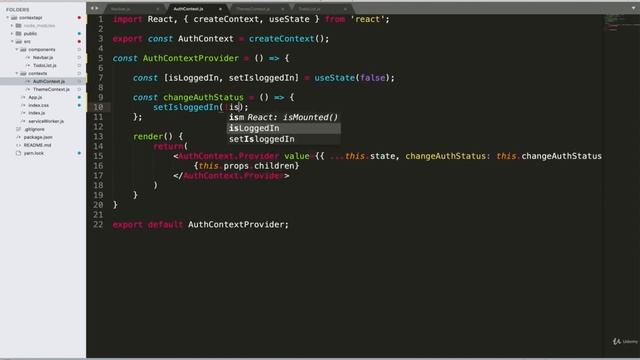Collapse the components folder arrow
The width and height of the screenshot is (640, 360).
click(17, 49)
